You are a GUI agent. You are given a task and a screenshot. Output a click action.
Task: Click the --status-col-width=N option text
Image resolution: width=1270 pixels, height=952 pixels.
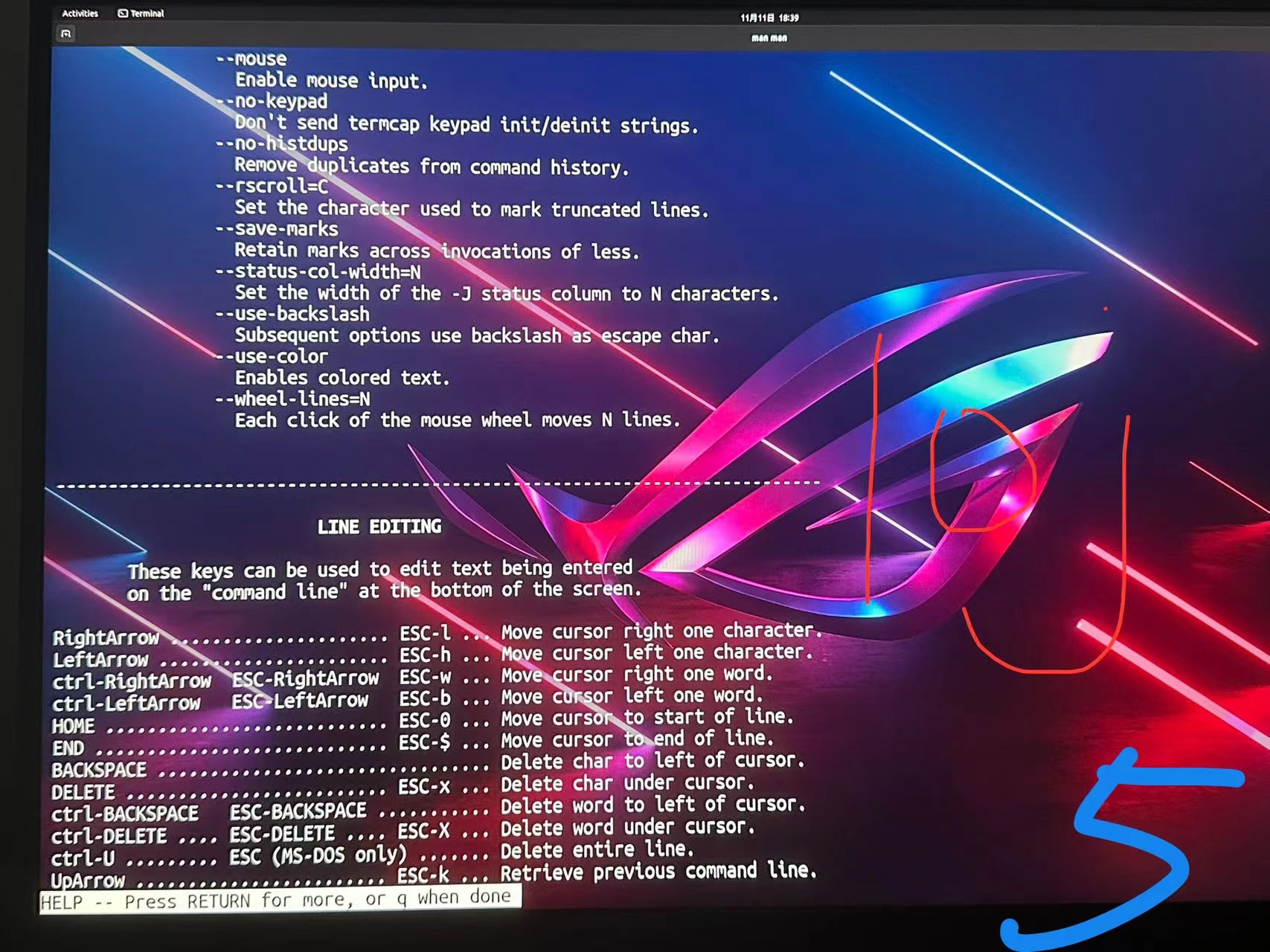click(318, 271)
